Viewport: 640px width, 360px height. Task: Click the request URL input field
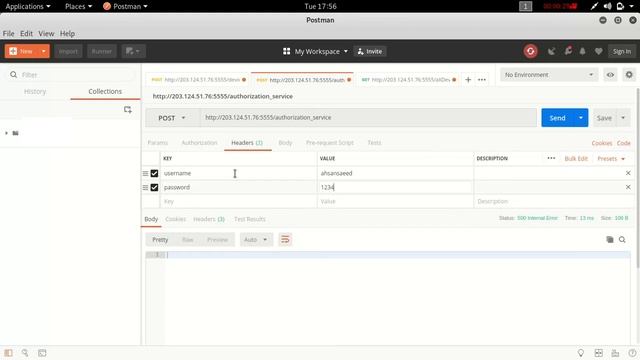tap(369, 118)
